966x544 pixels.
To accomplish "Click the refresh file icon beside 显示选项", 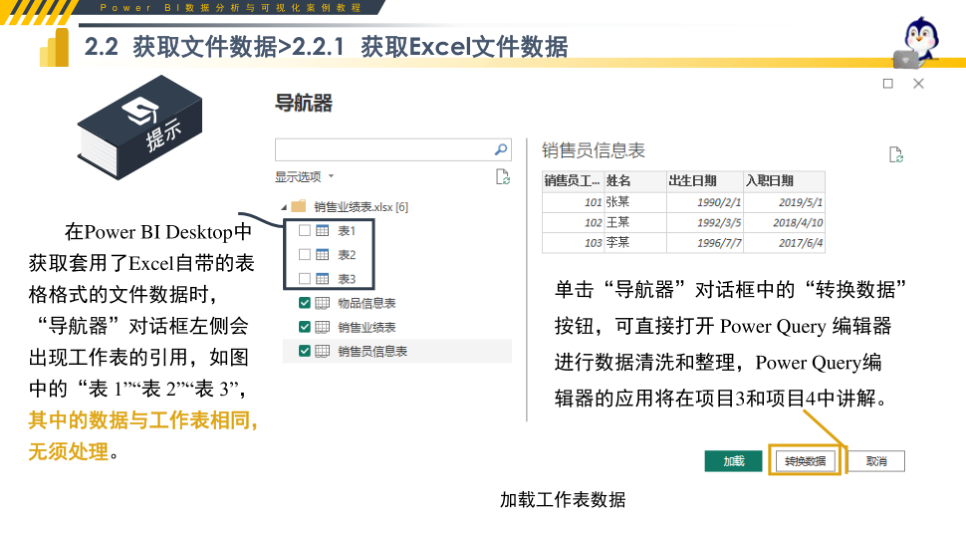I will tap(503, 177).
